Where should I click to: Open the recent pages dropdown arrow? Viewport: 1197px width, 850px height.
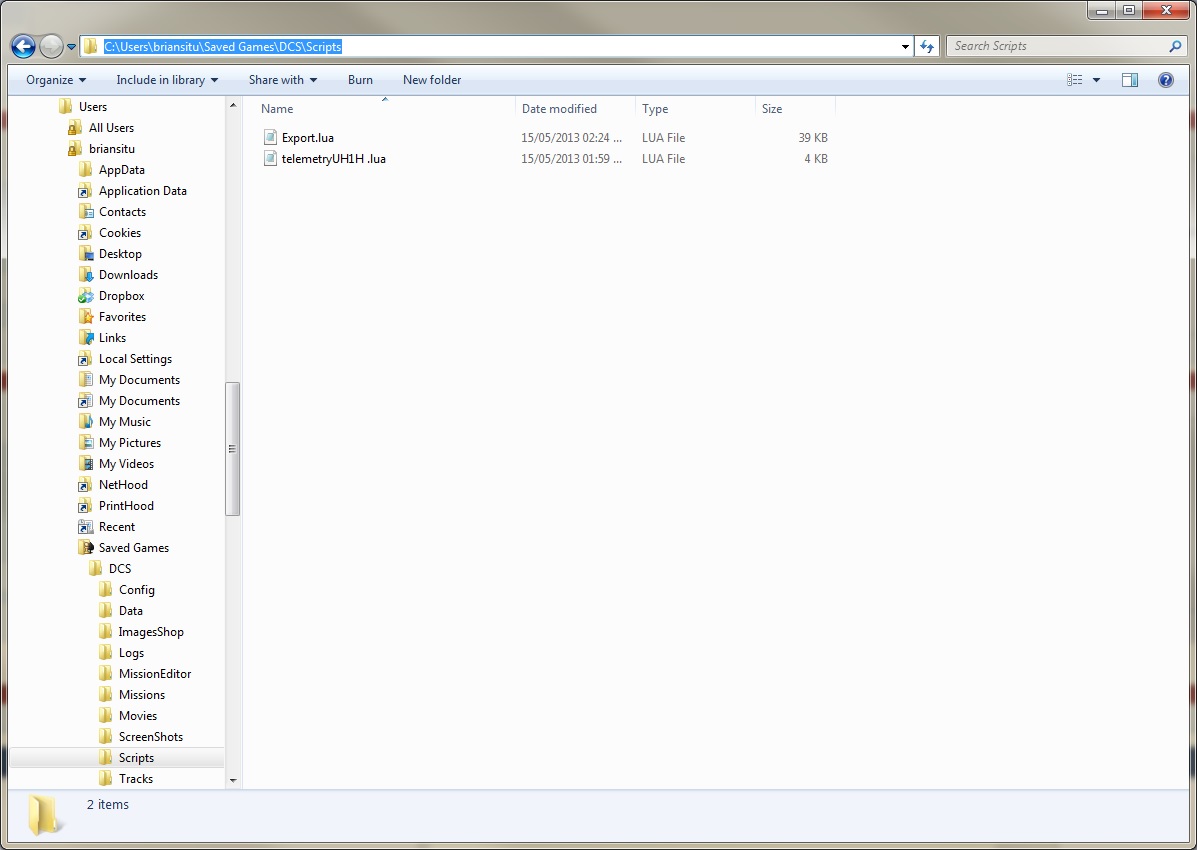pyautogui.click(x=71, y=47)
